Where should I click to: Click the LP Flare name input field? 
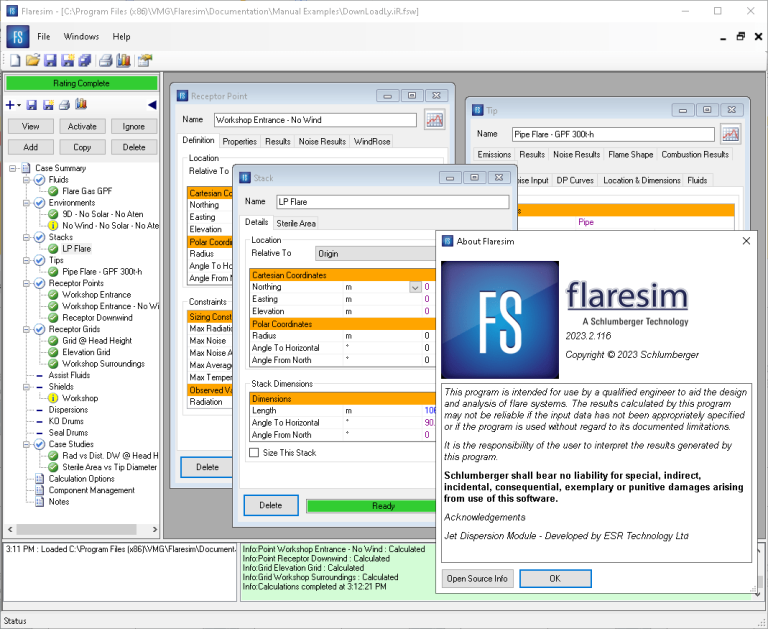coord(392,202)
